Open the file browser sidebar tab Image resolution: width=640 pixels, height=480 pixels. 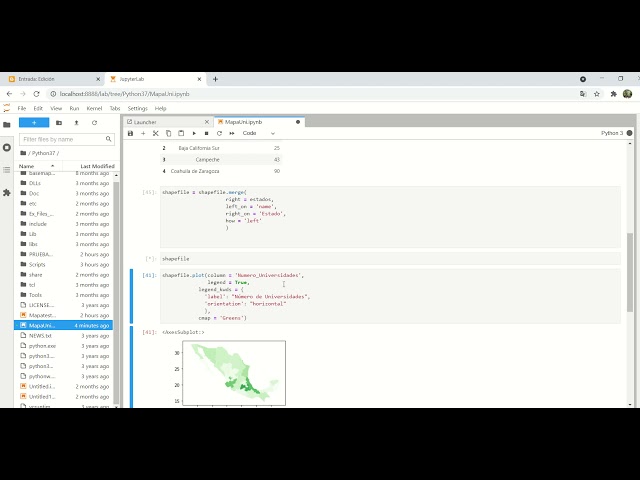7,125
